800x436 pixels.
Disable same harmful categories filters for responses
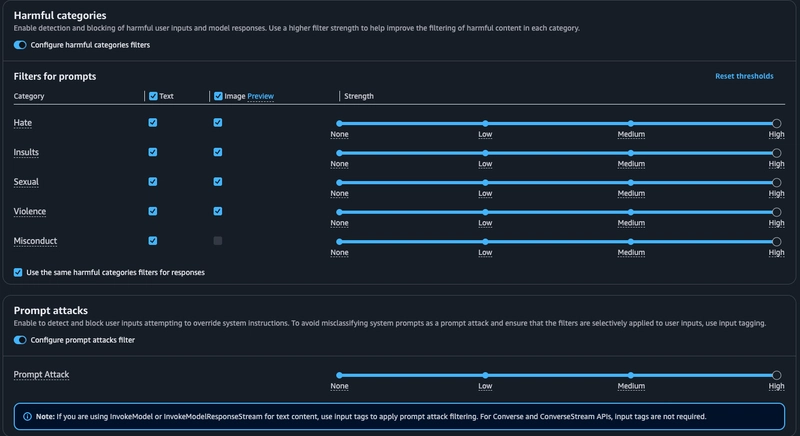tap(19, 272)
